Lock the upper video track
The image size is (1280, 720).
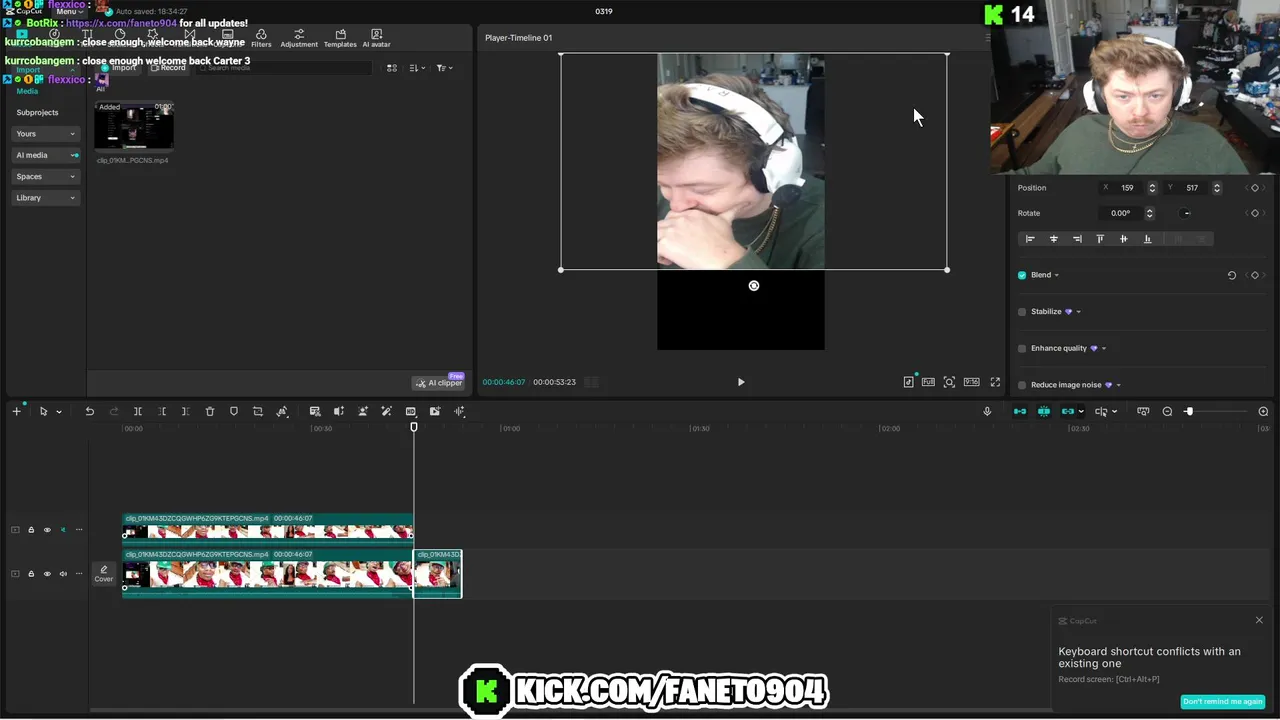[x=31, y=530]
